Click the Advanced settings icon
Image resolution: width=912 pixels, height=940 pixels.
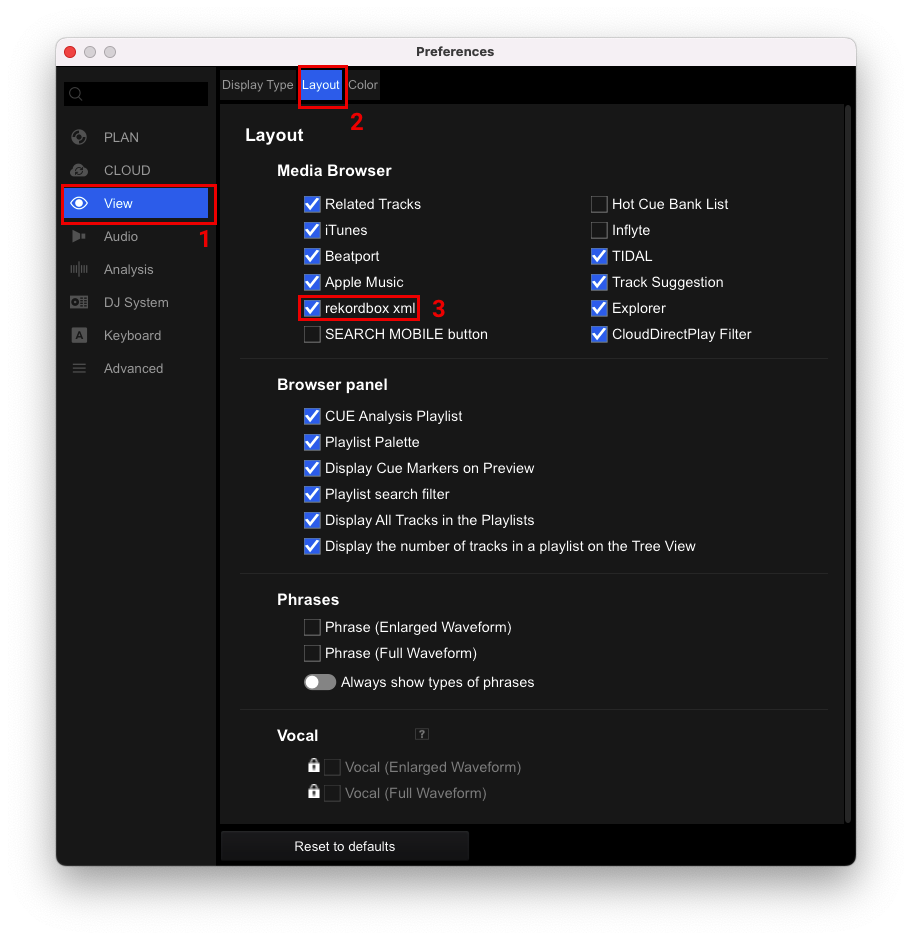point(79,368)
